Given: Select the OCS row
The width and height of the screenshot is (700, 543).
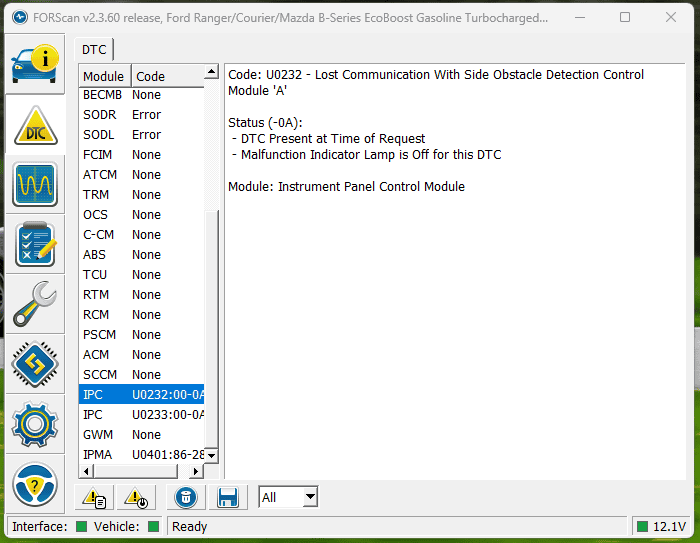Looking at the screenshot, I should point(142,215).
